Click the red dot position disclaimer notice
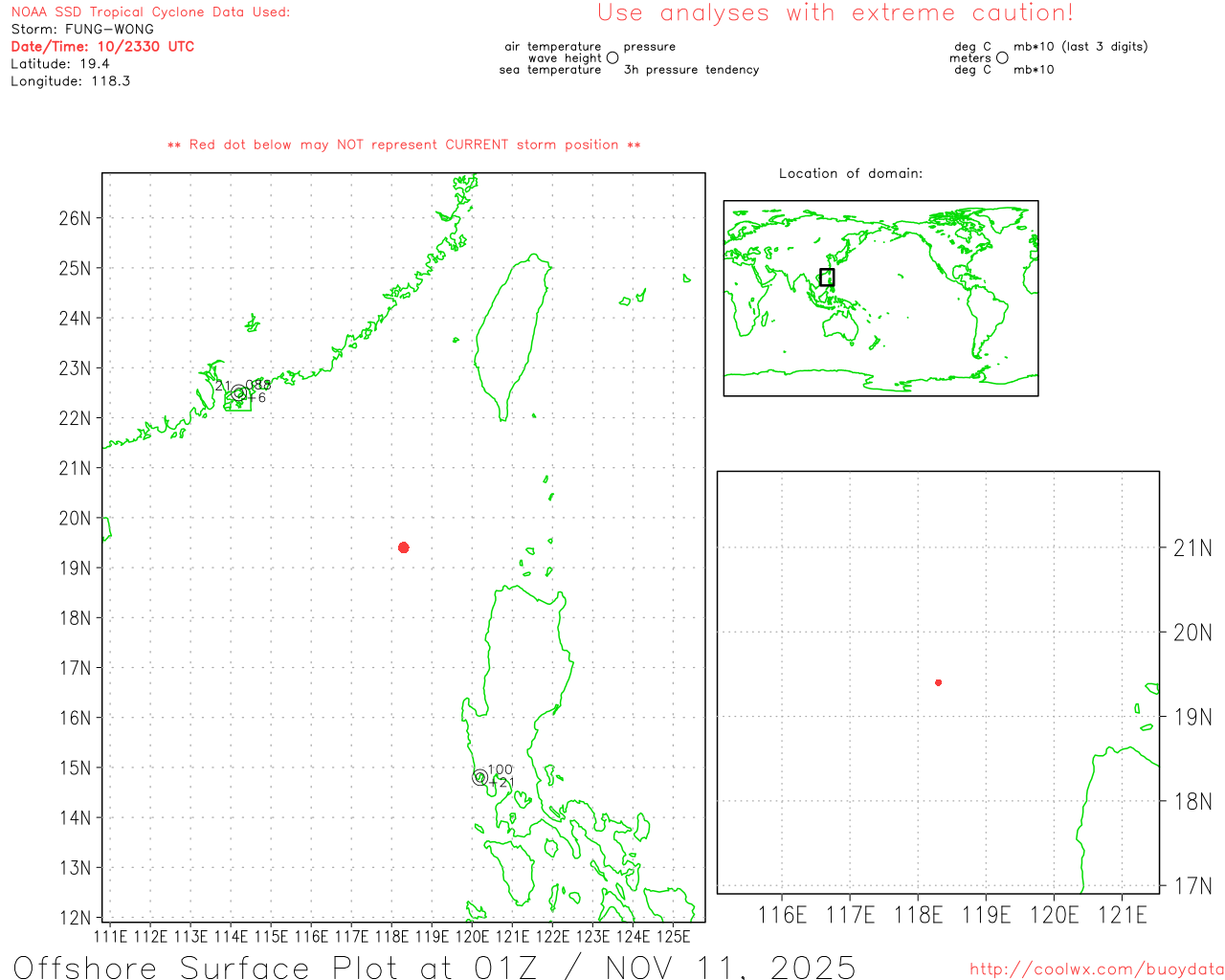Image resolution: width=1225 pixels, height=980 pixels. (404, 145)
